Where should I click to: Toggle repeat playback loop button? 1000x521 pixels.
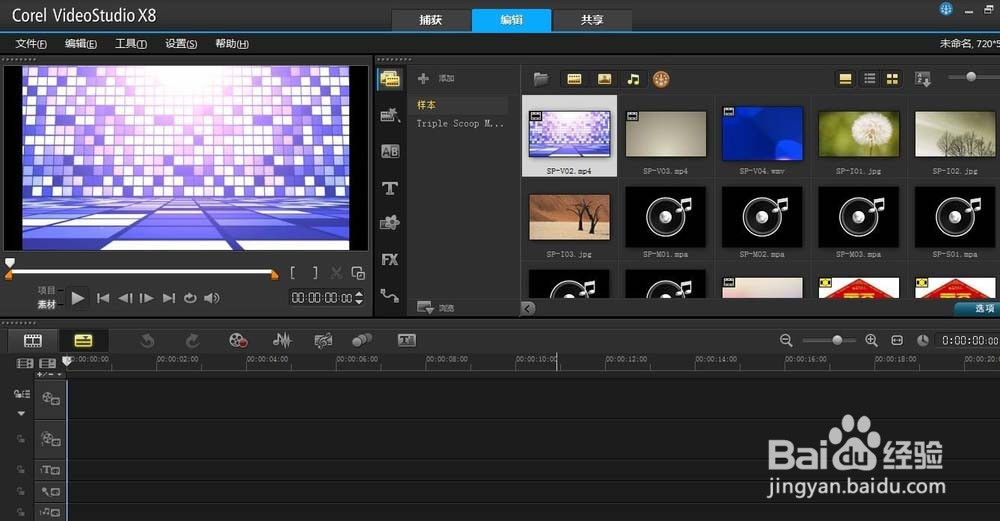coord(190,298)
